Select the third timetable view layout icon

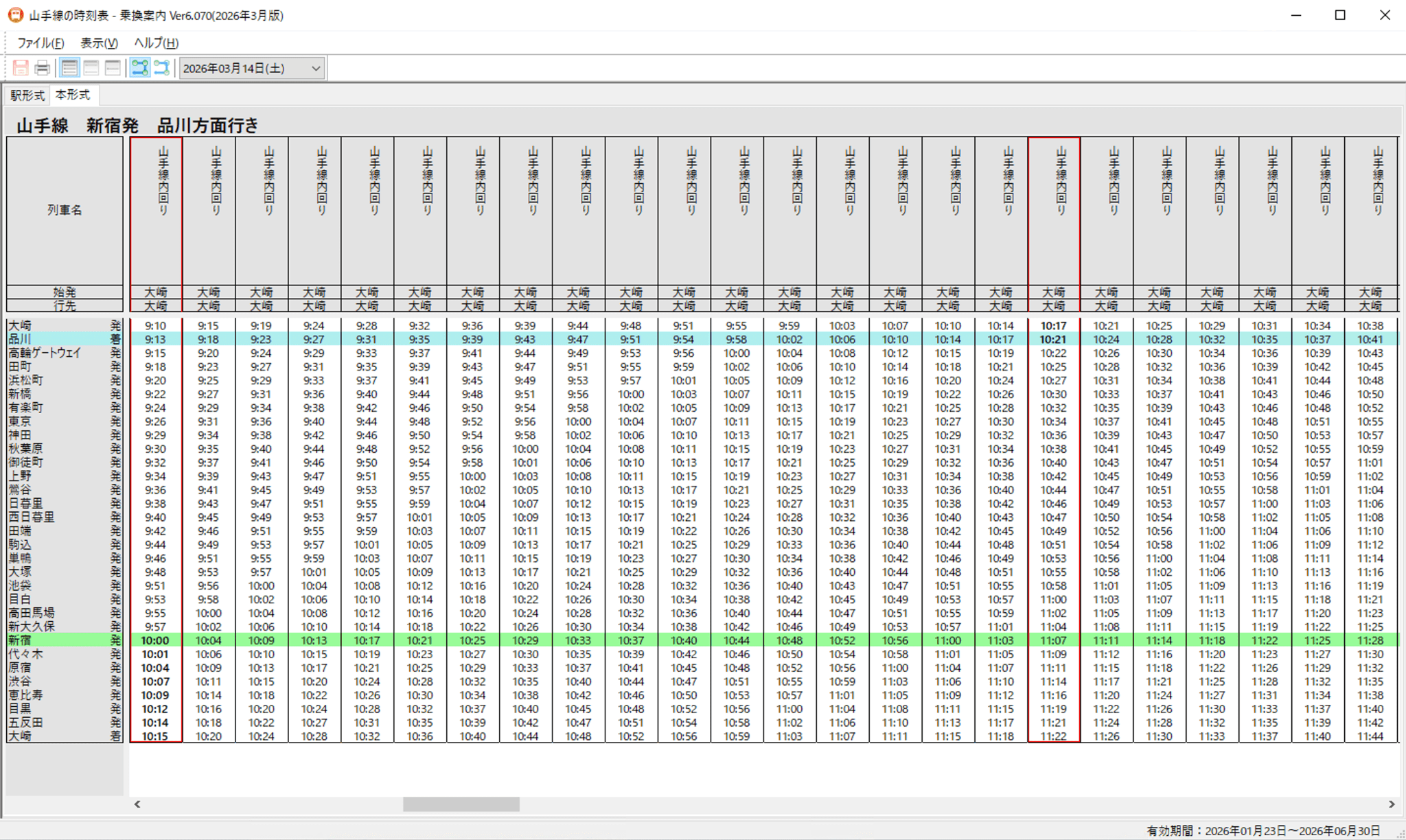pos(113,68)
